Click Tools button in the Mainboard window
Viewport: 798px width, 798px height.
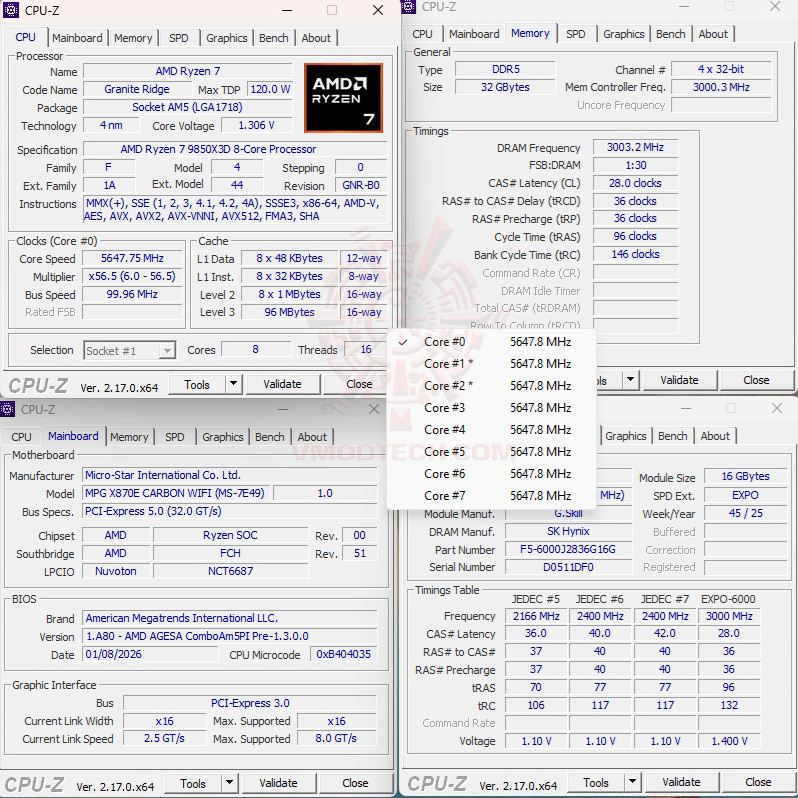[x=193, y=783]
